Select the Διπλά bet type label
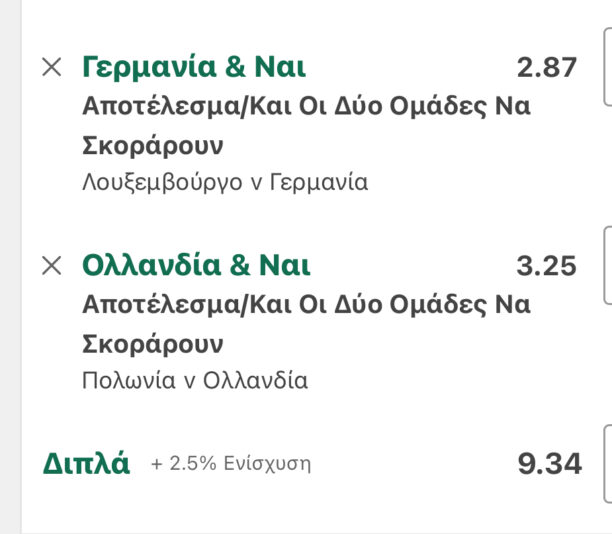 [86, 464]
